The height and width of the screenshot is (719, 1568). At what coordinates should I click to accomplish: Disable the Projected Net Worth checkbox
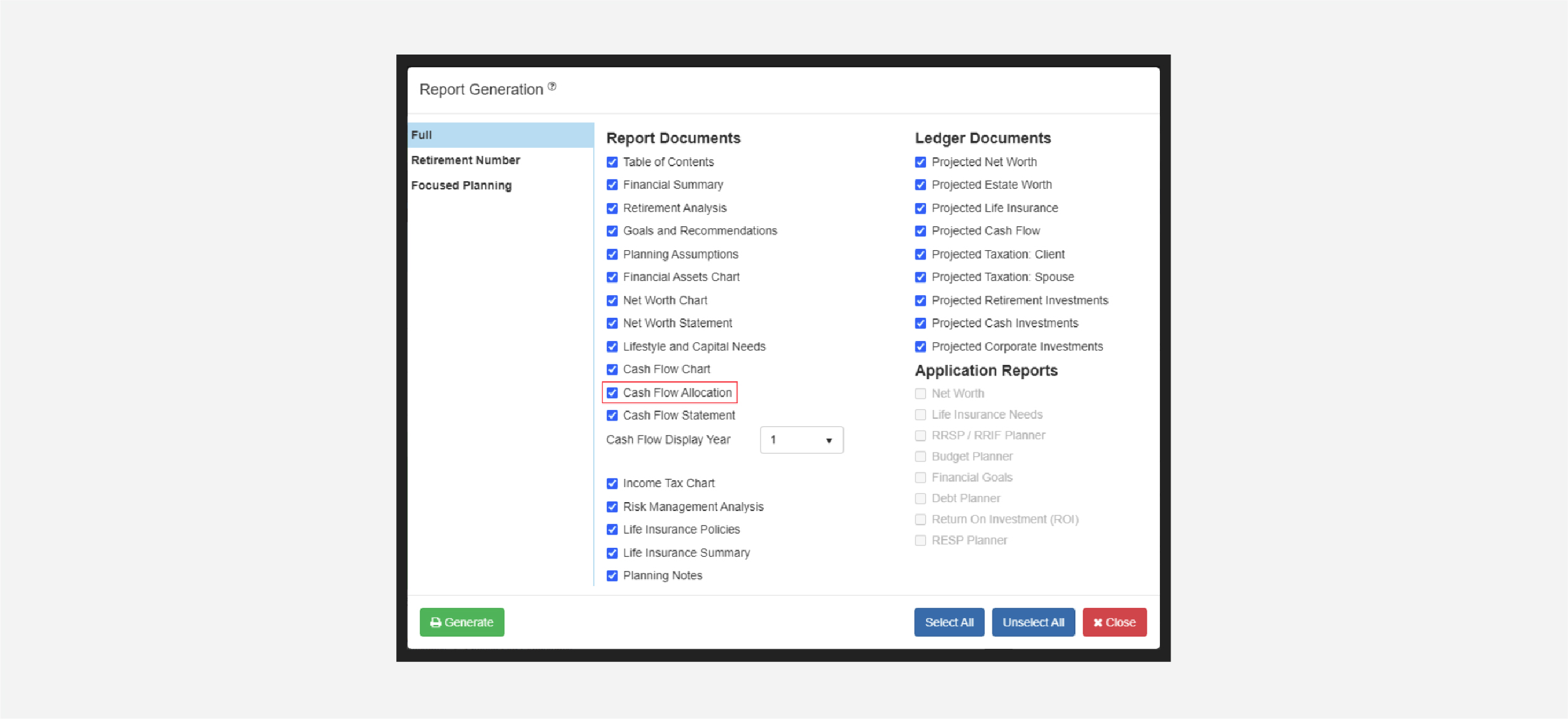coord(920,162)
